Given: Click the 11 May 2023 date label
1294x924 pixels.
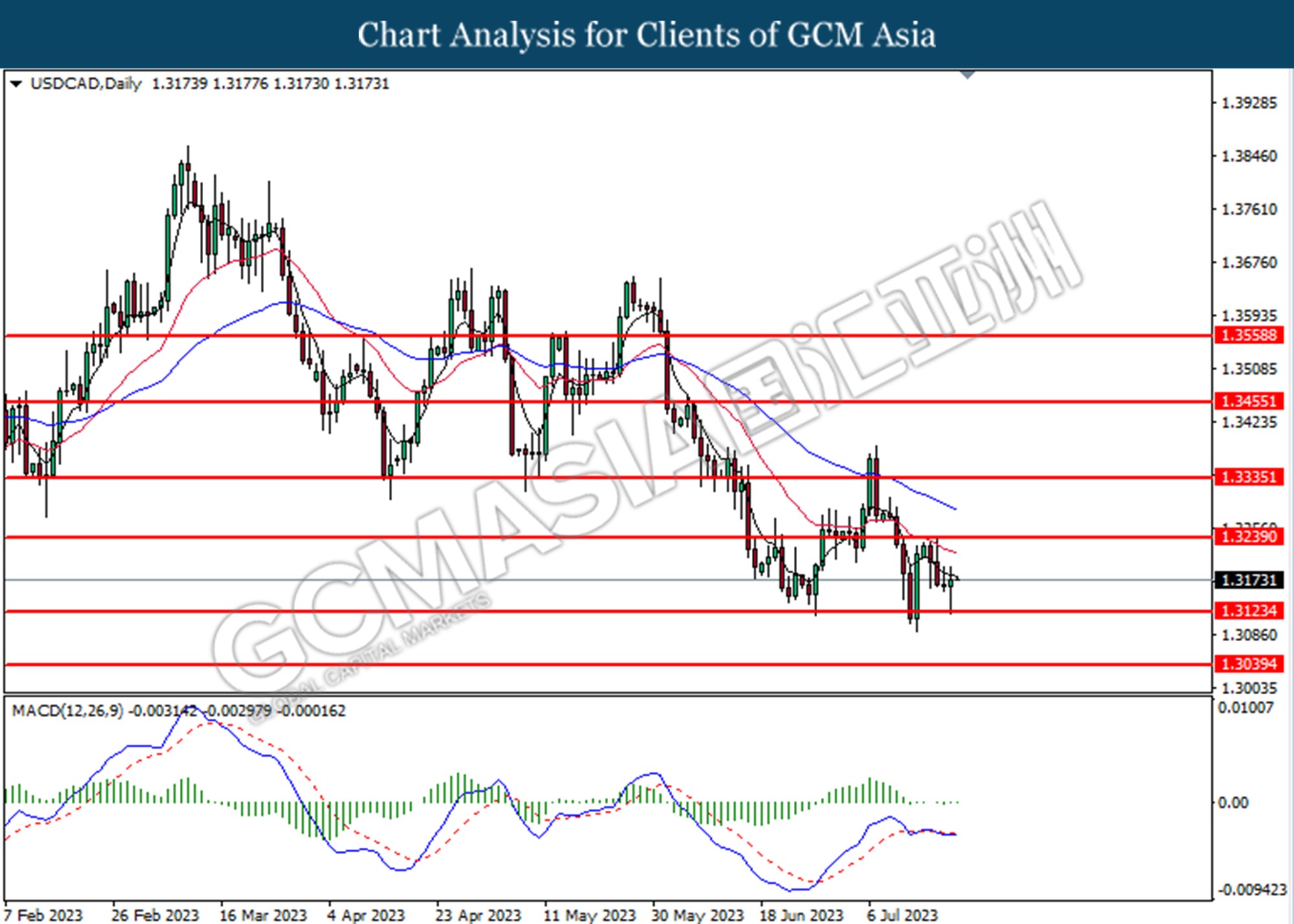Looking at the screenshot, I should tap(589, 916).
